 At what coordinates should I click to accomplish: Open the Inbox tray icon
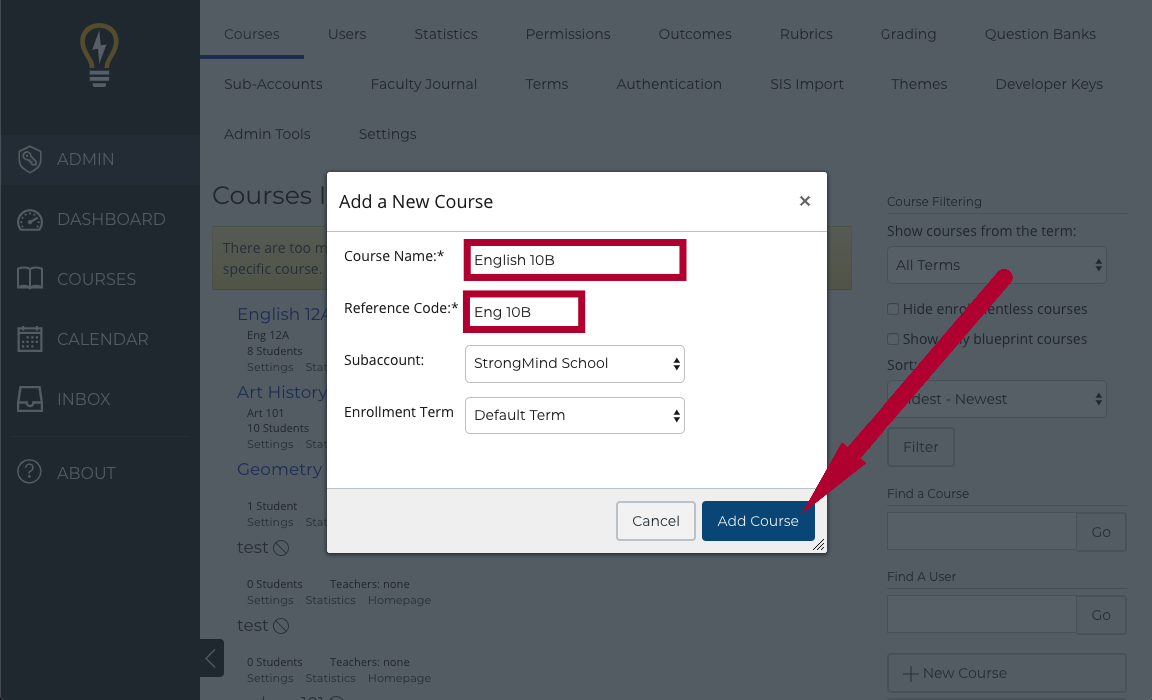click(30, 399)
